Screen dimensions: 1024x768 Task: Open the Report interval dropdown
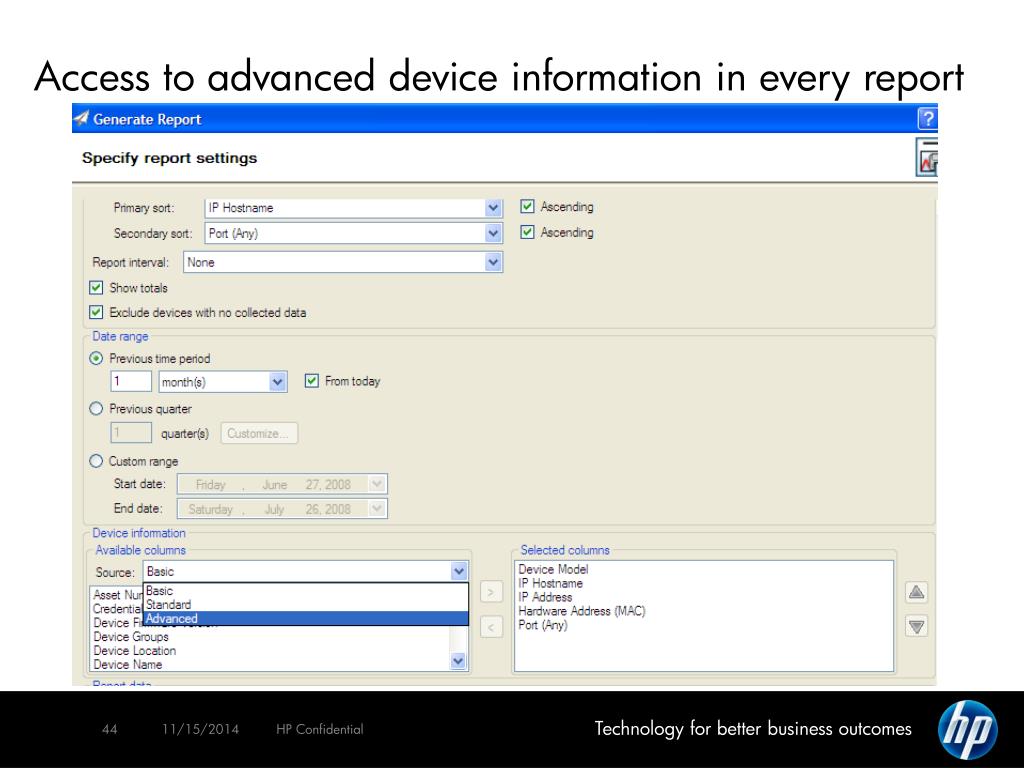494,263
